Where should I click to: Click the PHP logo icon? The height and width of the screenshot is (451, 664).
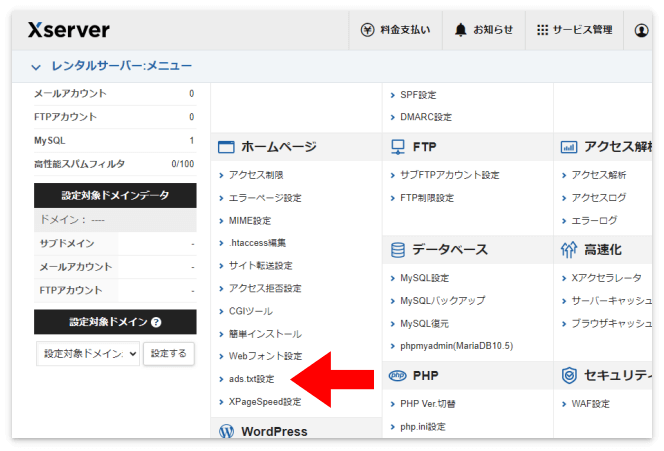point(397,375)
